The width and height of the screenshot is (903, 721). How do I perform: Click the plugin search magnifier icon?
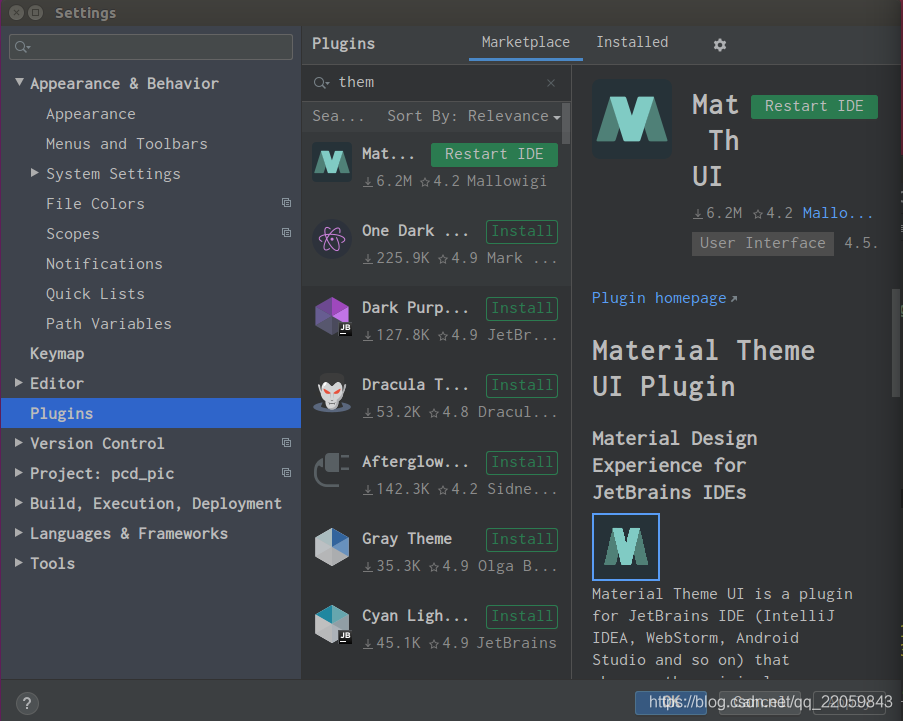[x=321, y=83]
